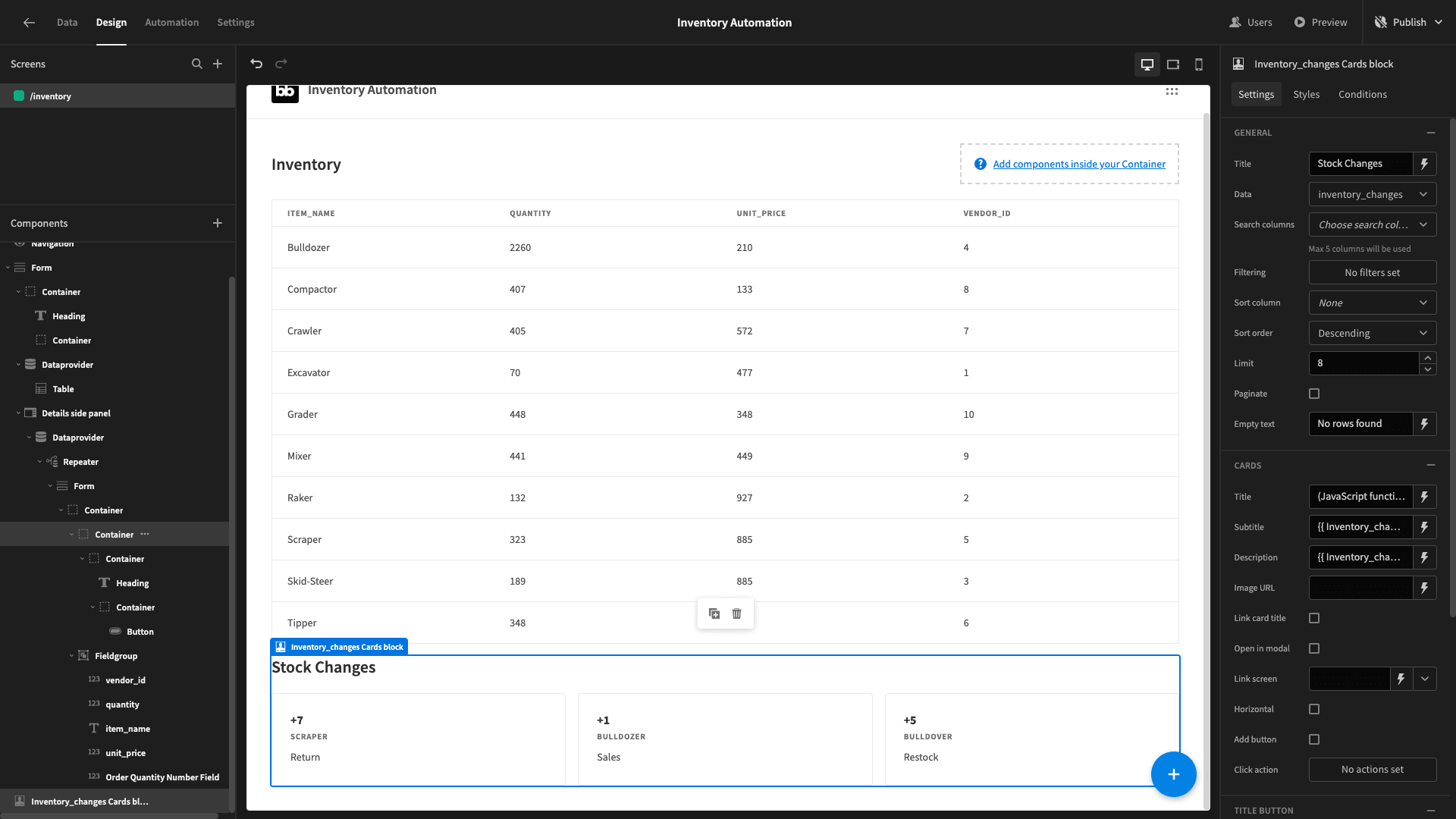Screen dimensions: 1456x819
Task: Switch to mobile preview icon
Action: [1199, 64]
